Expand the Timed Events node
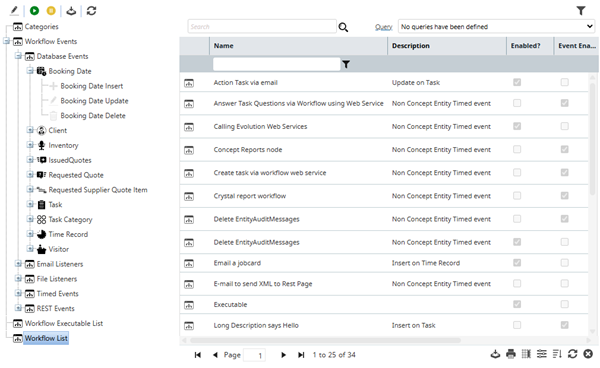 point(18,293)
